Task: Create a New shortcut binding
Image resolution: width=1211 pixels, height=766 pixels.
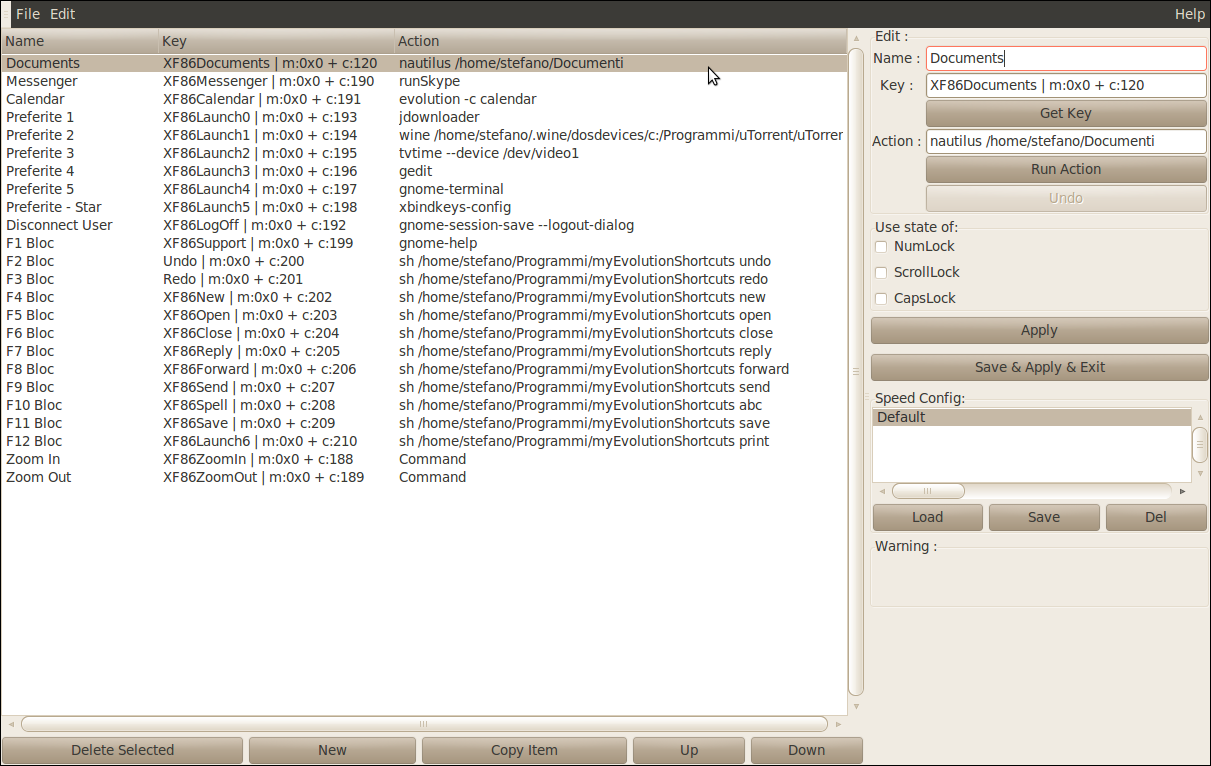Action: (x=332, y=750)
